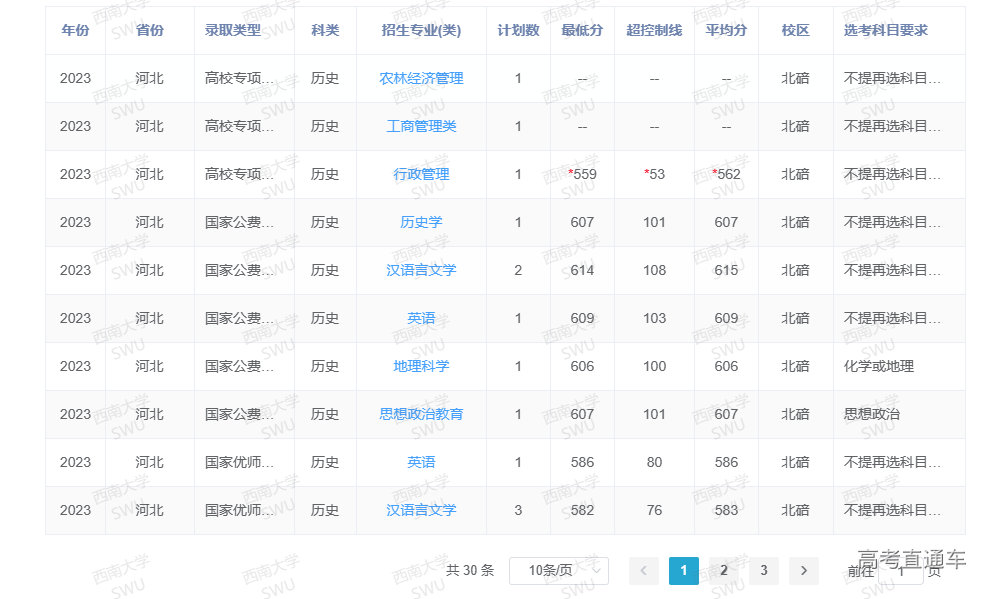
Task: Click the previous page left arrow
Action: 644,571
